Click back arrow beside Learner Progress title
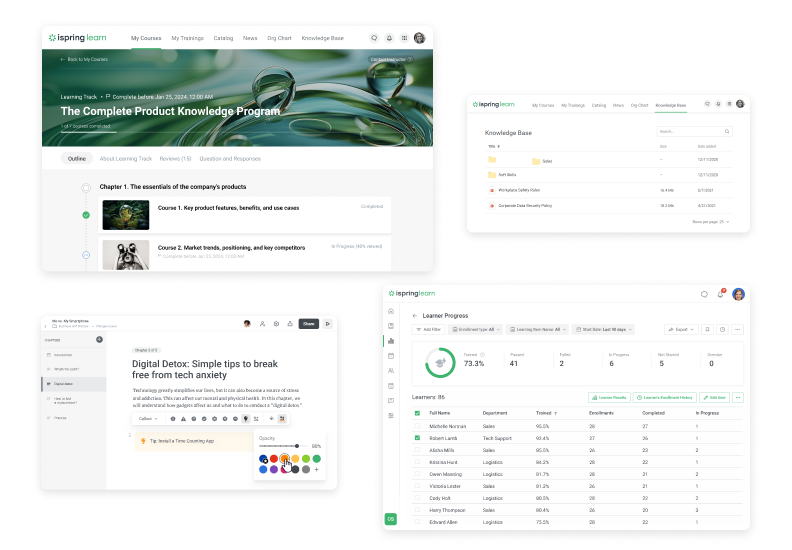This screenshot has height=550, width=792. pos(415,316)
